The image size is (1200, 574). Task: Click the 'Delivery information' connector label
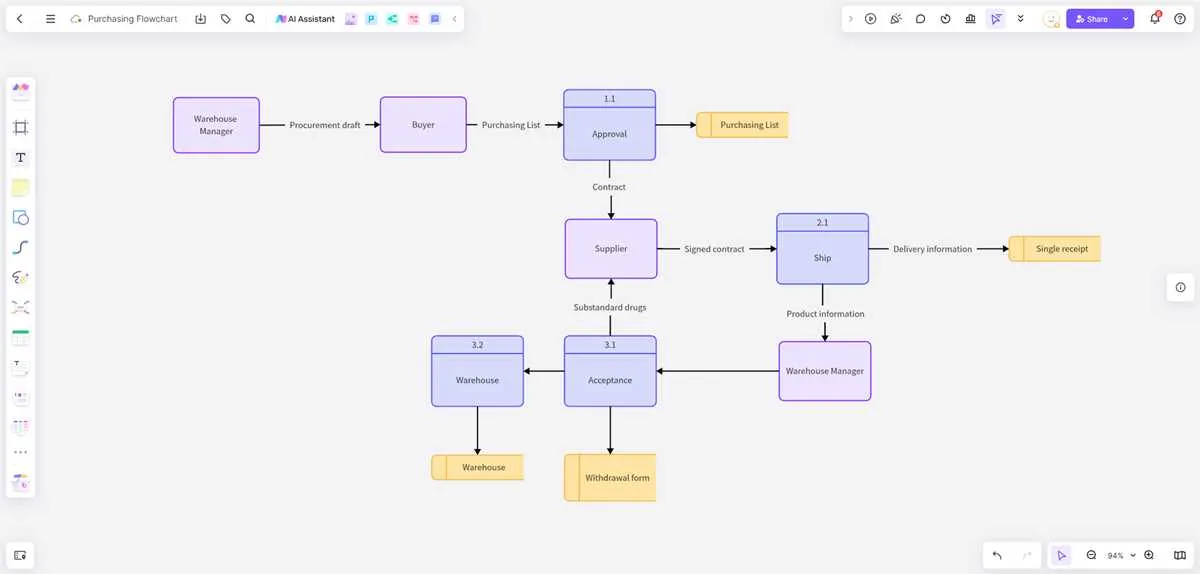tap(932, 249)
